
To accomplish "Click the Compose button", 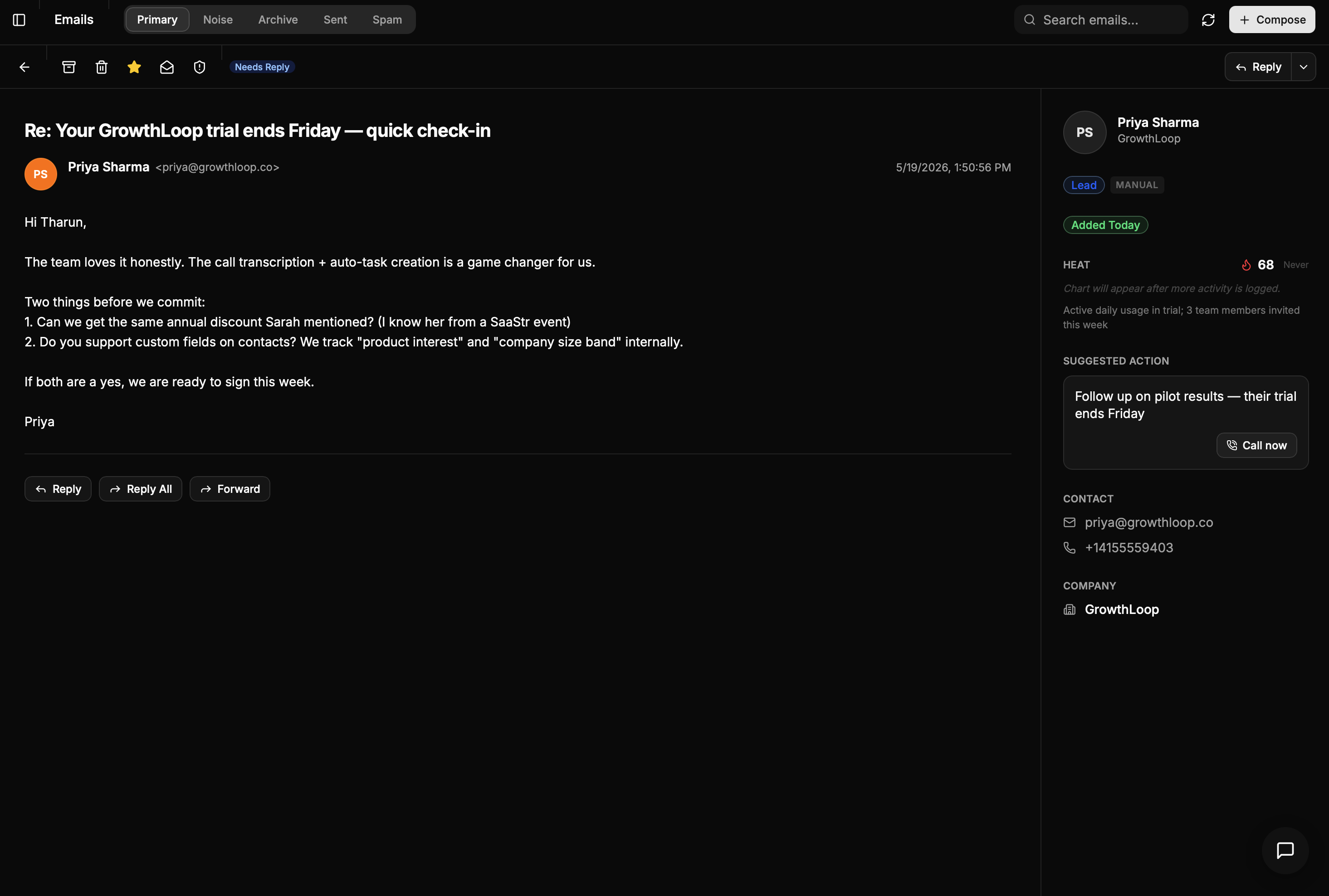I will pyautogui.click(x=1272, y=19).
